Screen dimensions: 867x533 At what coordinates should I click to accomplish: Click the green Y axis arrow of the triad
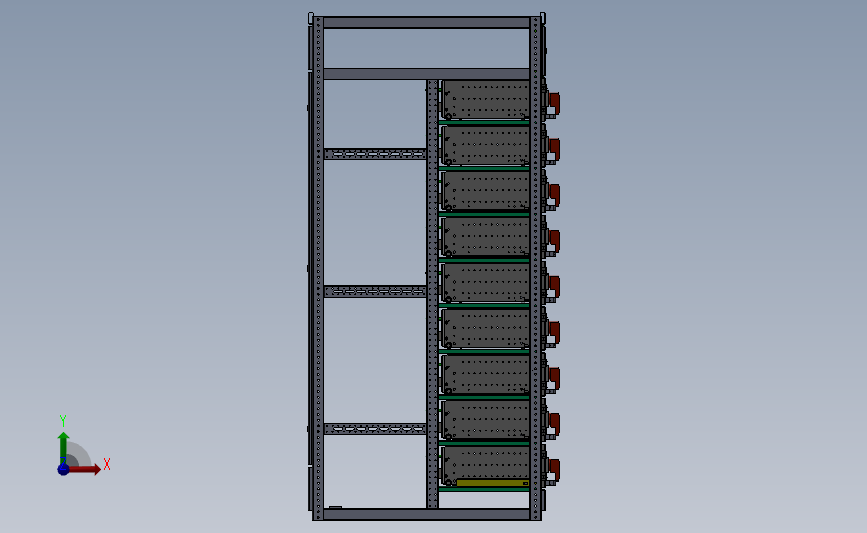(x=64, y=448)
